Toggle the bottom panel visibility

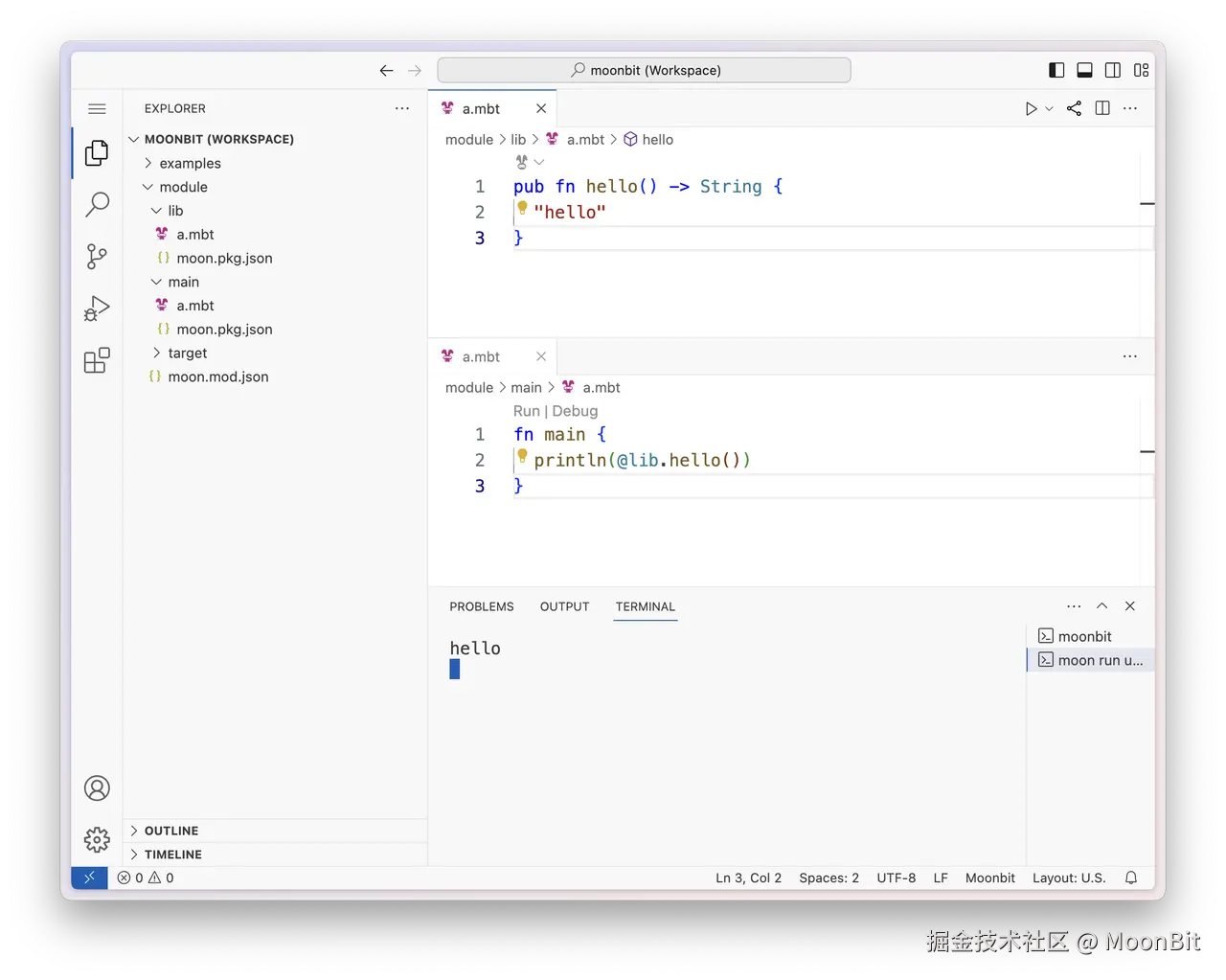pos(1084,70)
